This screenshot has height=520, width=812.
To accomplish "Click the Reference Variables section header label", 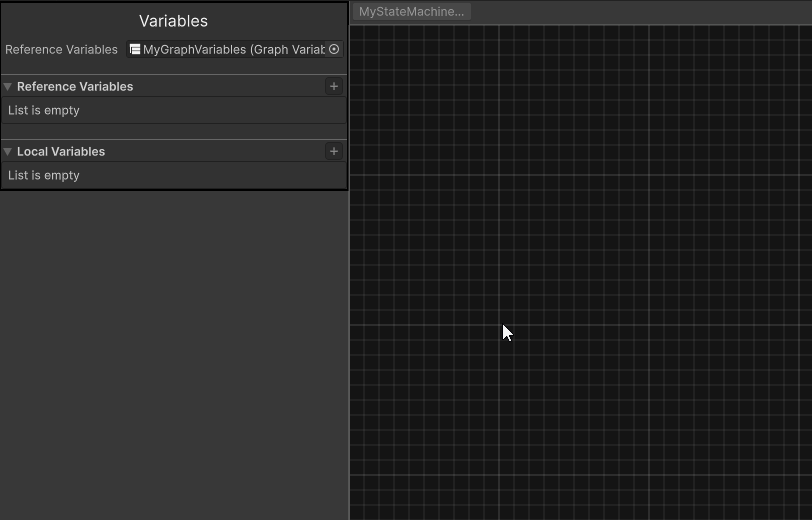I will [75, 87].
